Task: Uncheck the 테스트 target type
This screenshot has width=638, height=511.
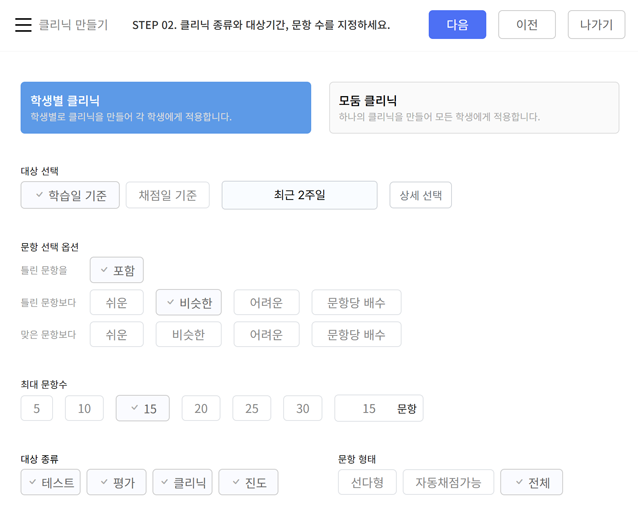Action: (x=51, y=482)
